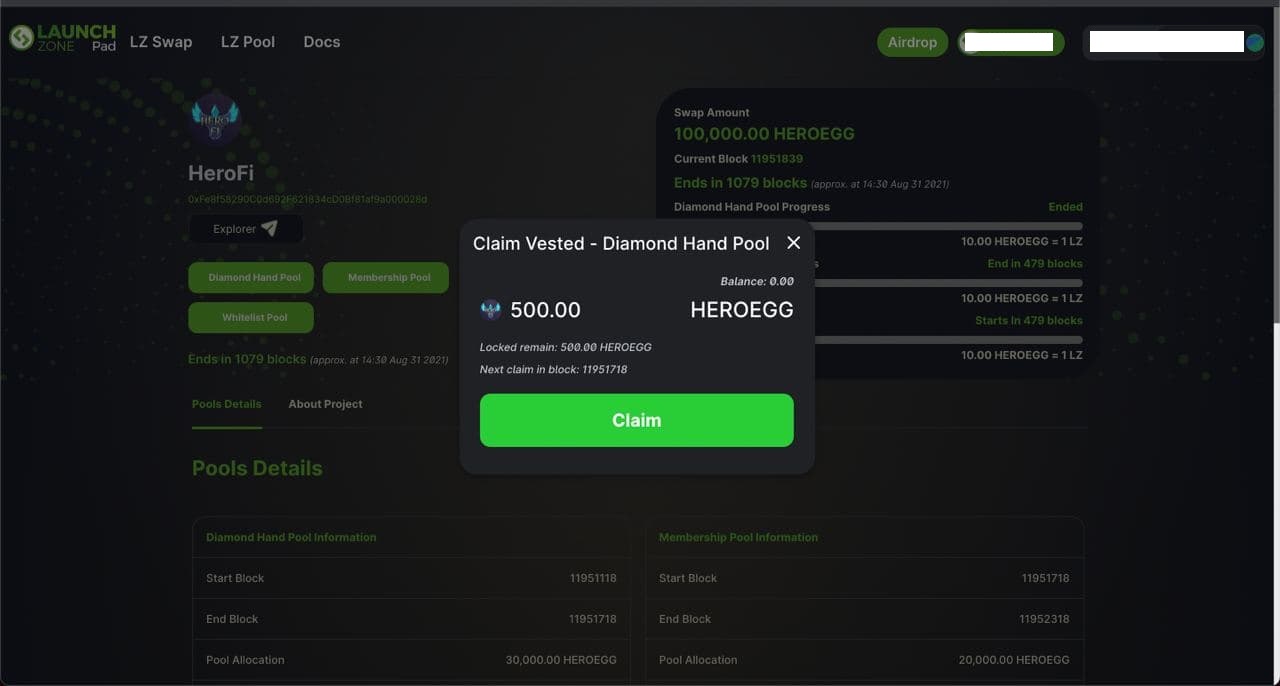Image resolution: width=1280 pixels, height=686 pixels.
Task: Open the Docs link in the header
Action: pyautogui.click(x=322, y=42)
